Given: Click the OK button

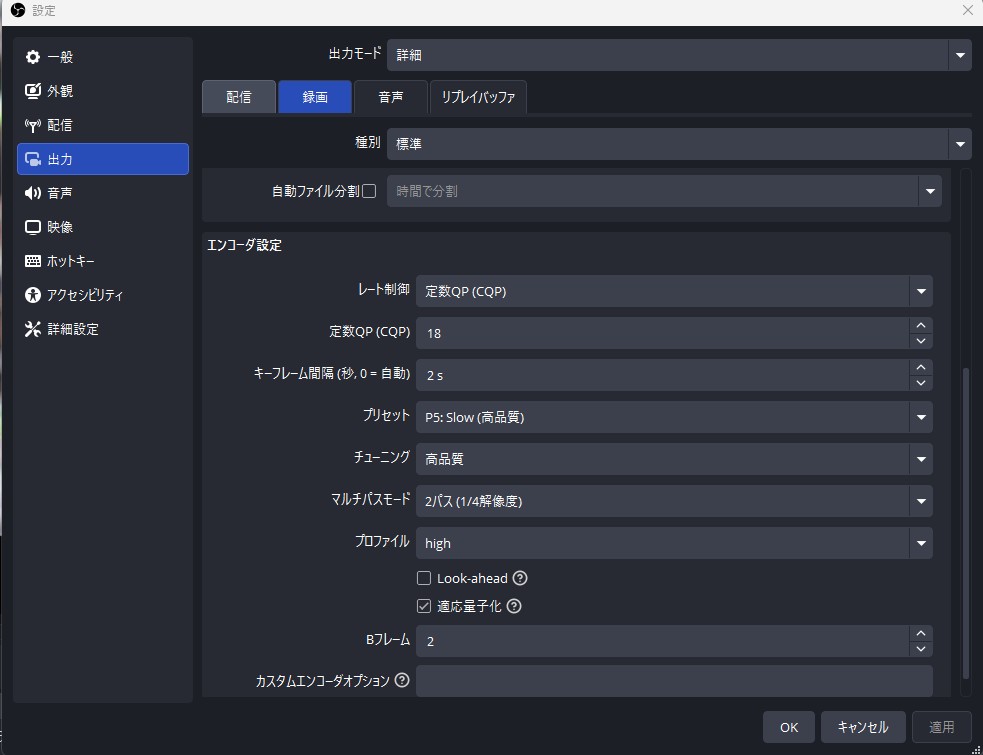Looking at the screenshot, I should [x=789, y=727].
